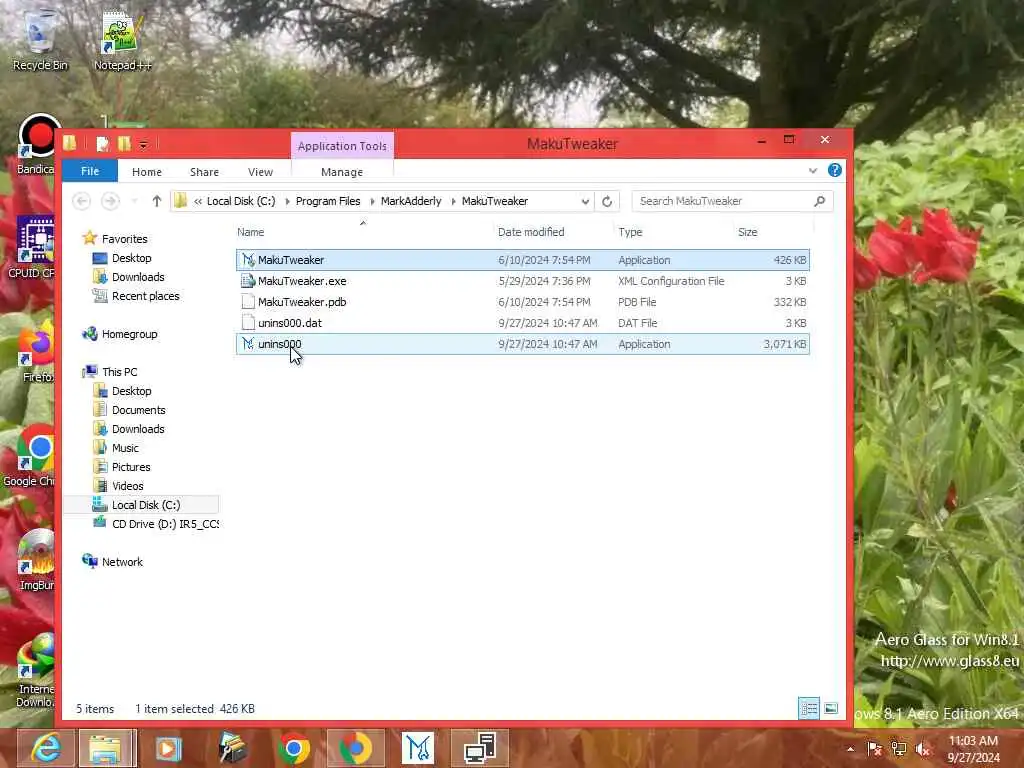Sort by the Name column header
Screen dimensions: 1024x768
pos(251,232)
